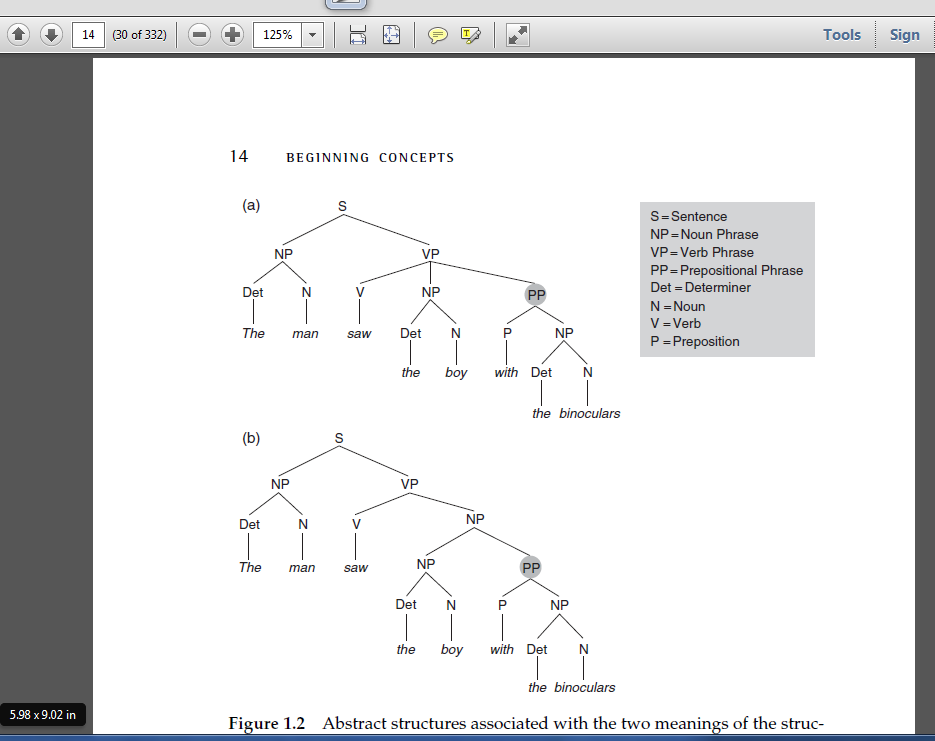Image resolution: width=935 pixels, height=741 pixels.
Task: Click 'S=Sentence' in the legend box
Action: (688, 216)
